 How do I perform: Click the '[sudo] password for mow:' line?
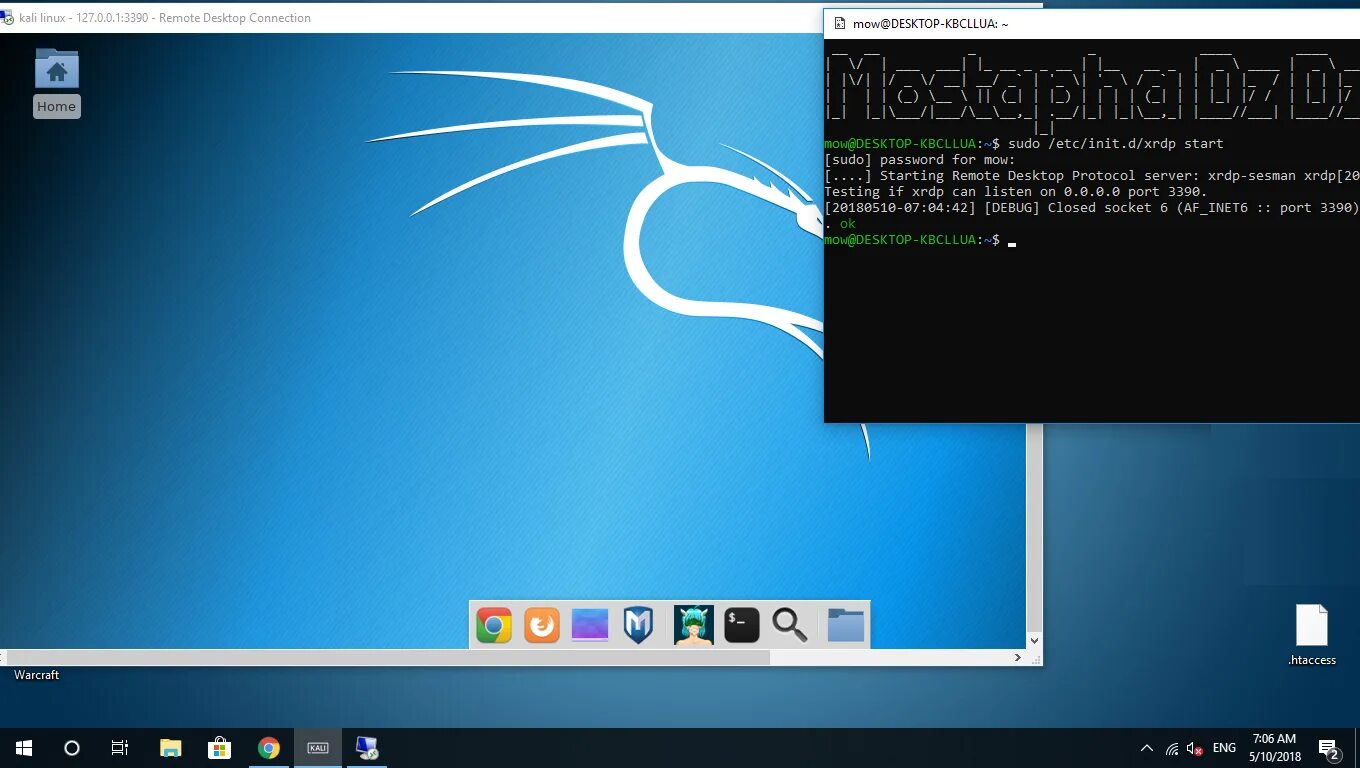click(x=919, y=160)
